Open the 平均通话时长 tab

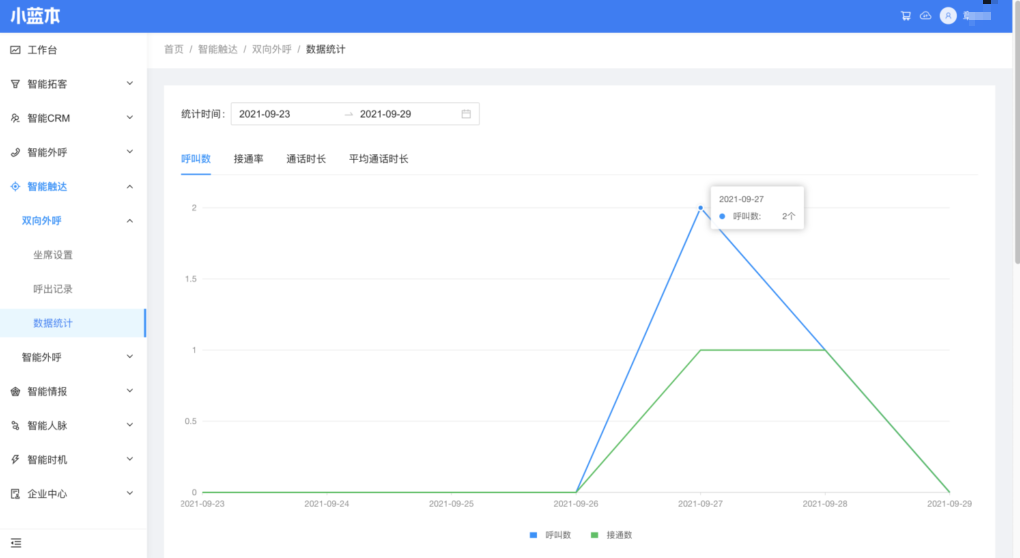pyautogui.click(x=378, y=159)
